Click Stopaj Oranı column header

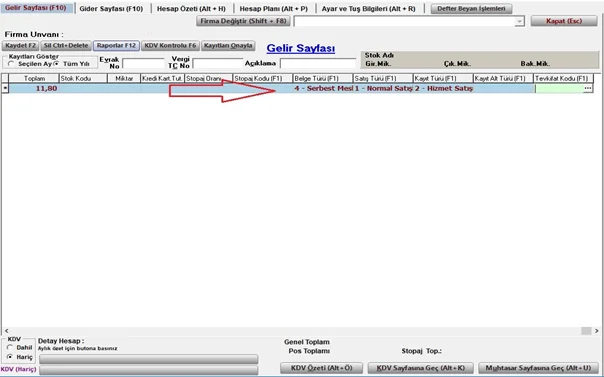(208, 78)
